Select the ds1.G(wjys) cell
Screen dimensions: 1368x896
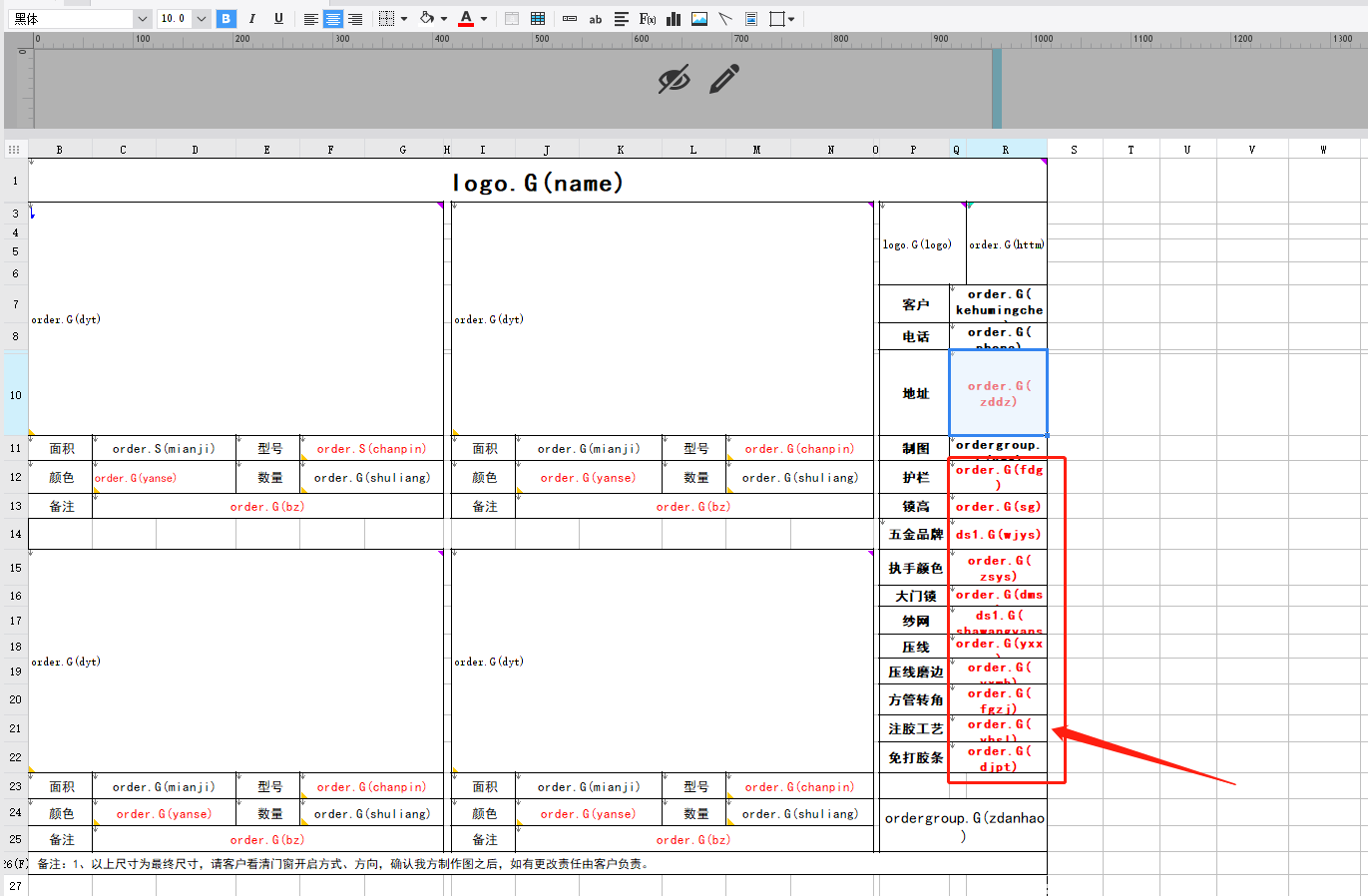(999, 534)
